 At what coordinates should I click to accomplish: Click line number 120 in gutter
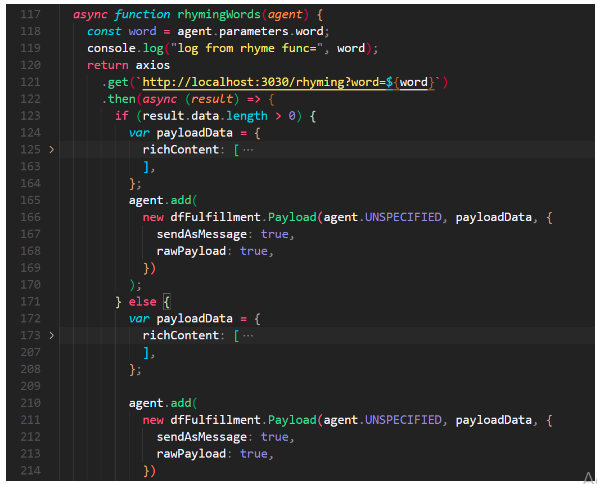[30, 65]
